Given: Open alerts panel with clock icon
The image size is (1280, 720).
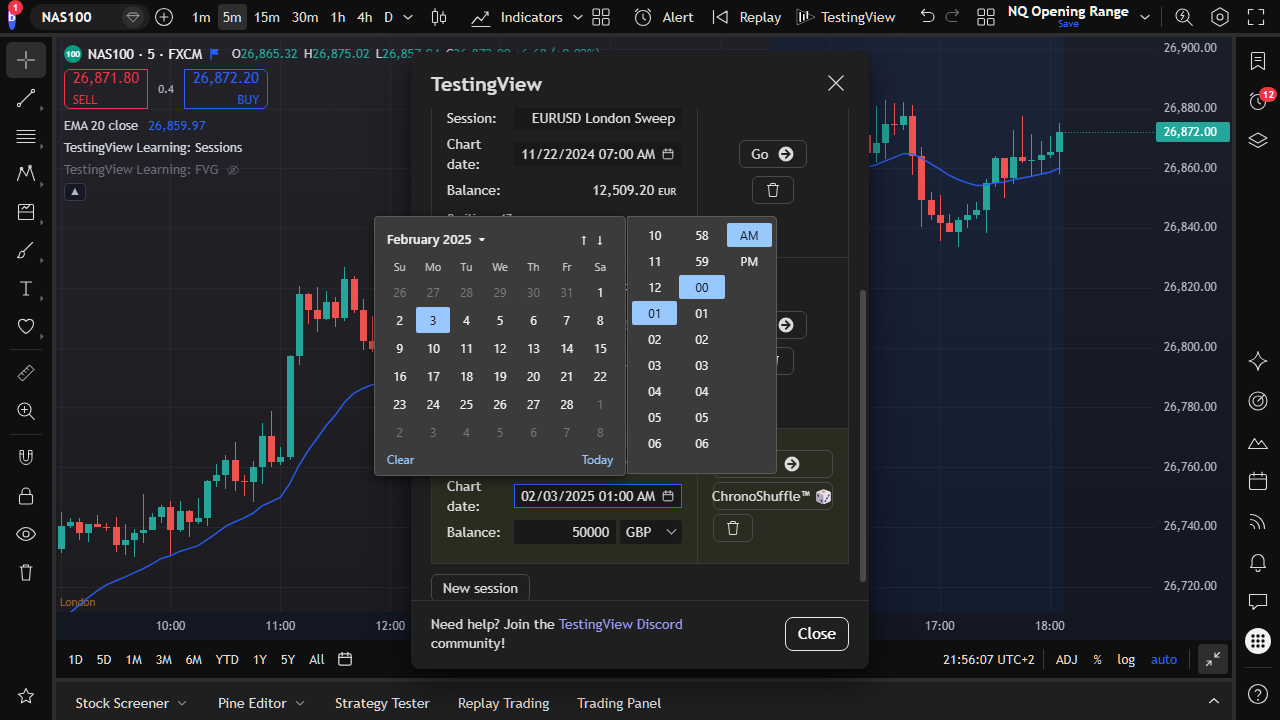Looking at the screenshot, I should coord(1258,101).
